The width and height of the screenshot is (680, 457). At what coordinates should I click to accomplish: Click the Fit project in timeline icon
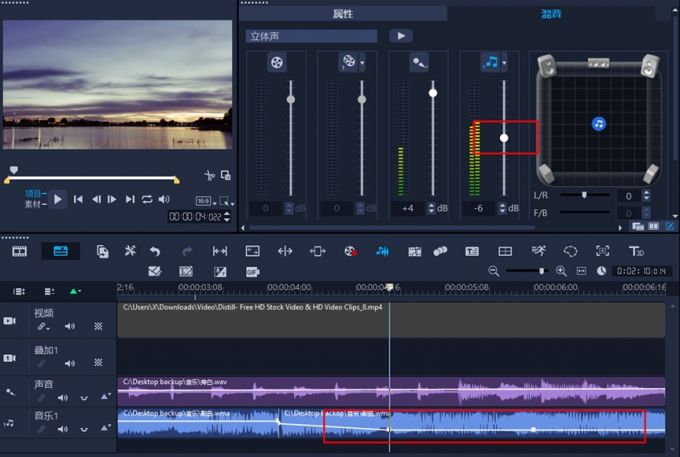[581, 271]
